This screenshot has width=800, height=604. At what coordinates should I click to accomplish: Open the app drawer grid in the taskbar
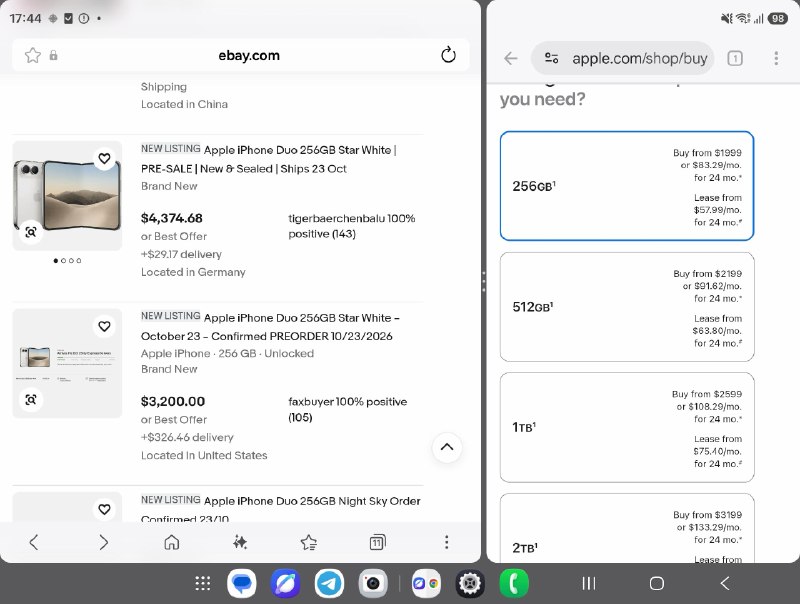(203, 583)
